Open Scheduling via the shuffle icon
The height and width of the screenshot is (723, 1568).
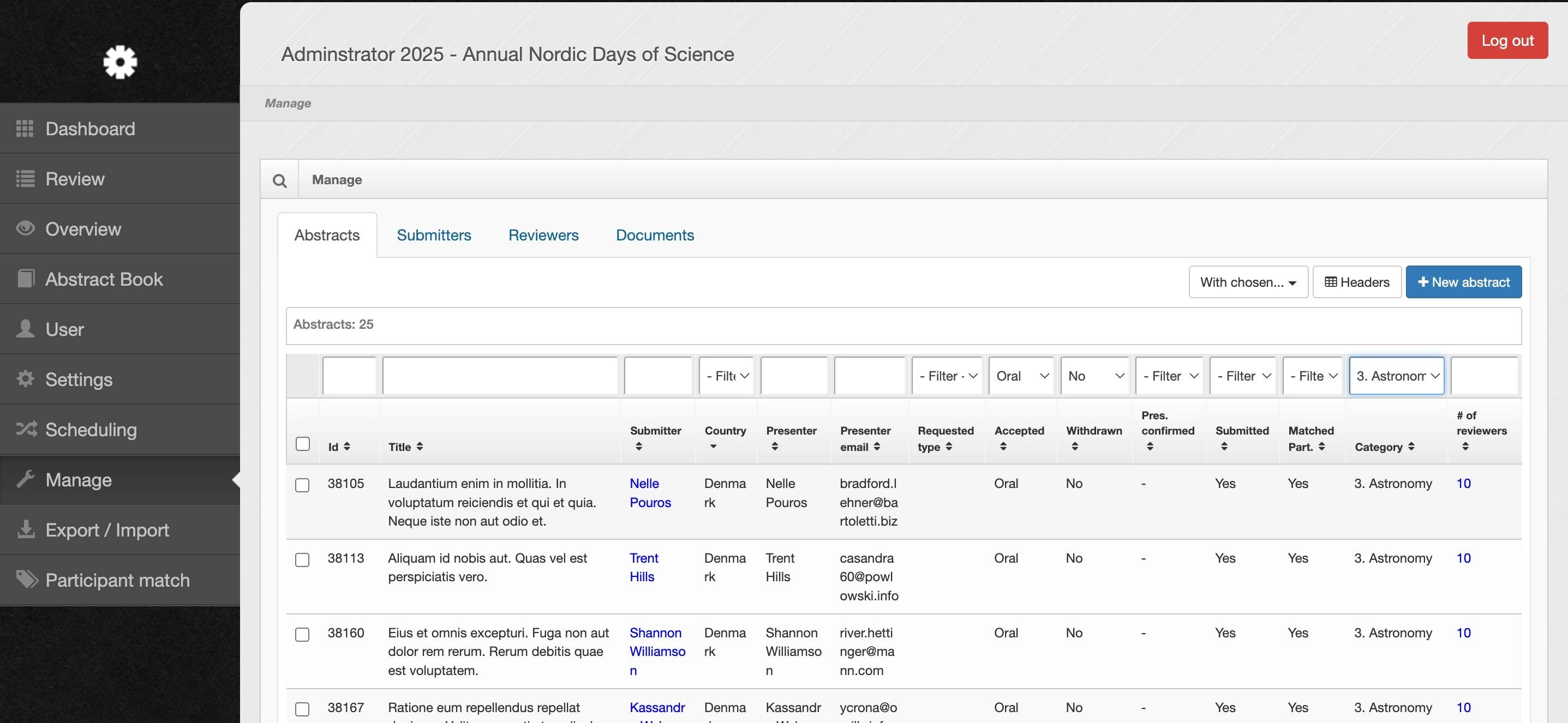(26, 429)
